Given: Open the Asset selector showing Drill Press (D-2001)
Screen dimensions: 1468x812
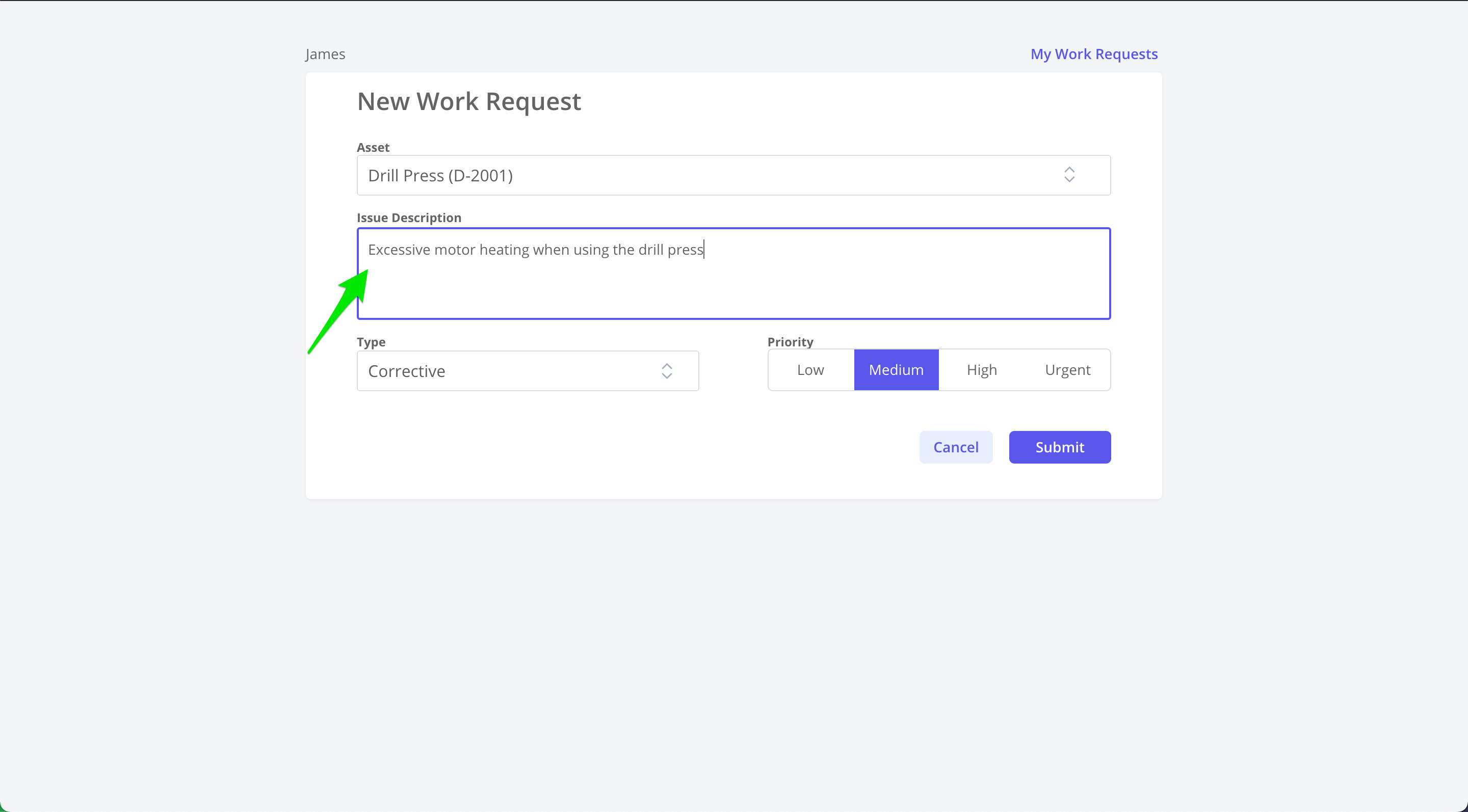Looking at the screenshot, I should pyautogui.click(x=733, y=175).
